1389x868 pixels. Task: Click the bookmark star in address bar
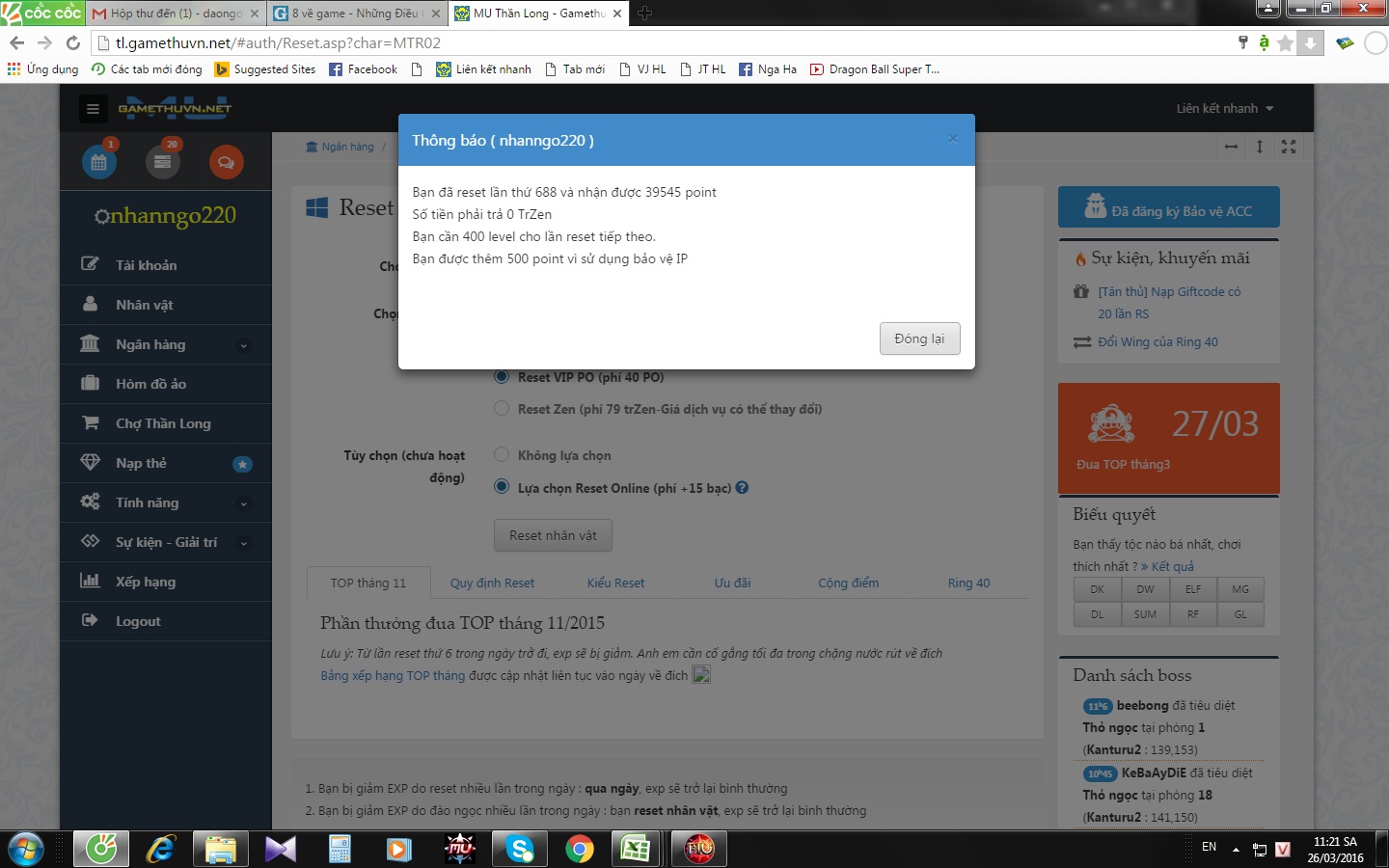(x=1285, y=43)
